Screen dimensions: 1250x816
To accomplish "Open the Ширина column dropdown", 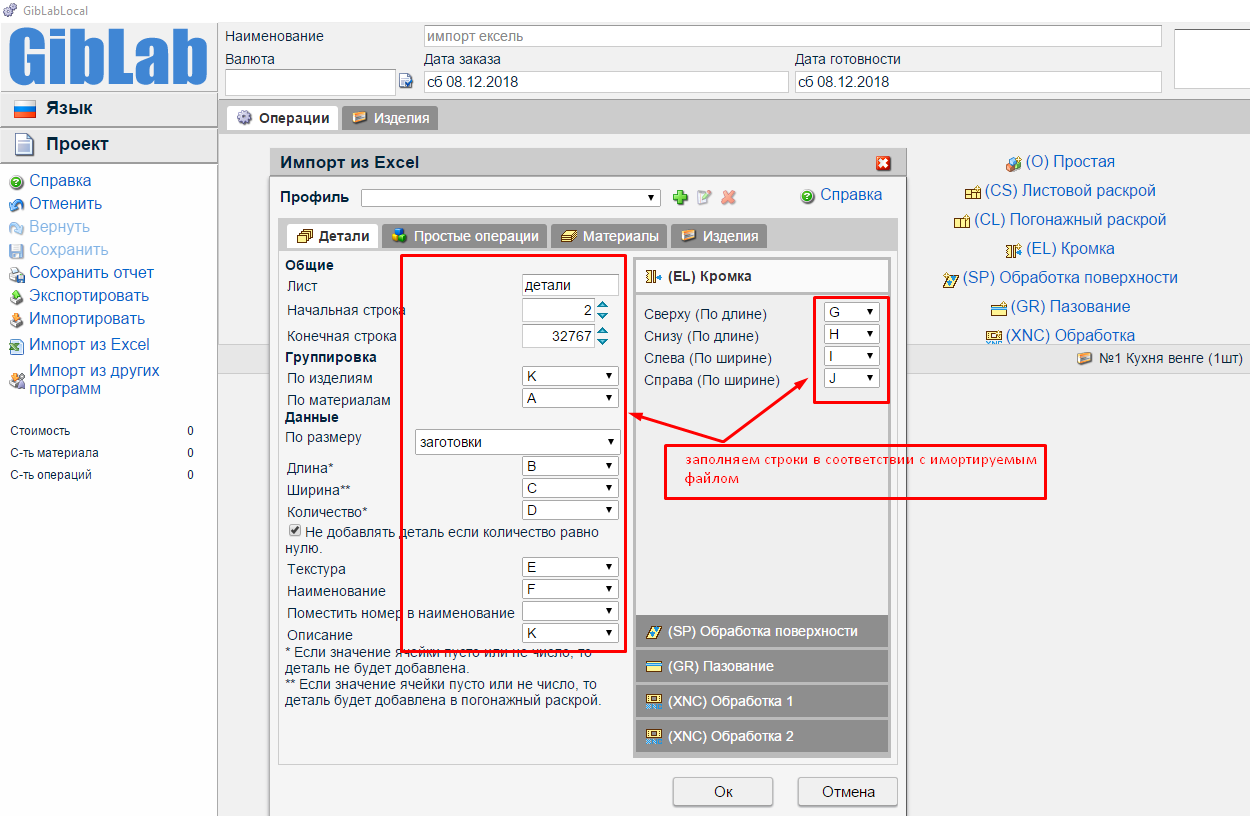I will click(570, 488).
